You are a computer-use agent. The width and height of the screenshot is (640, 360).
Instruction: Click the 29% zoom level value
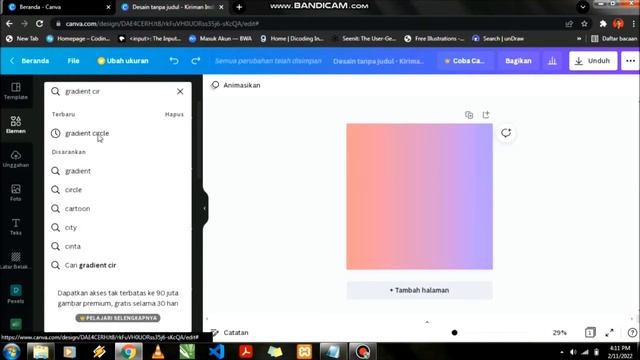coord(560,333)
